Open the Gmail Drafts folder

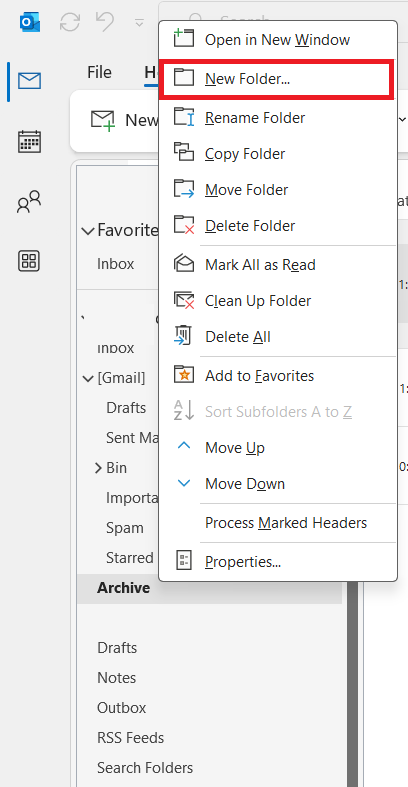coord(126,408)
